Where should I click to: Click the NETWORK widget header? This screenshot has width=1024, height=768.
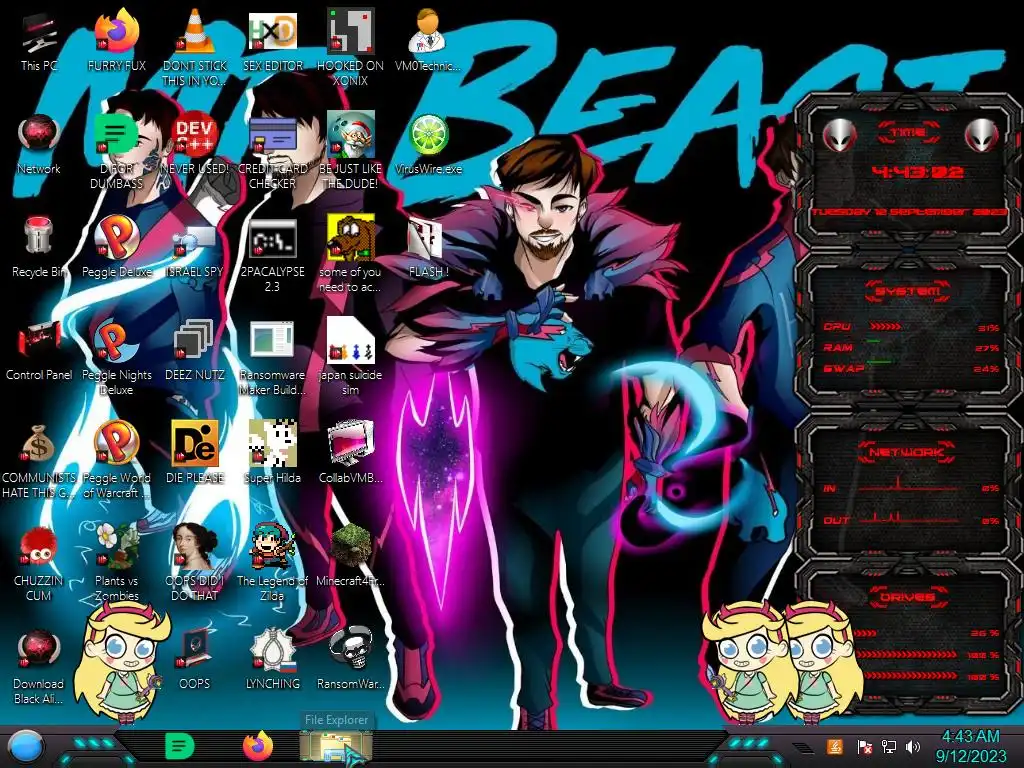pyautogui.click(x=908, y=451)
